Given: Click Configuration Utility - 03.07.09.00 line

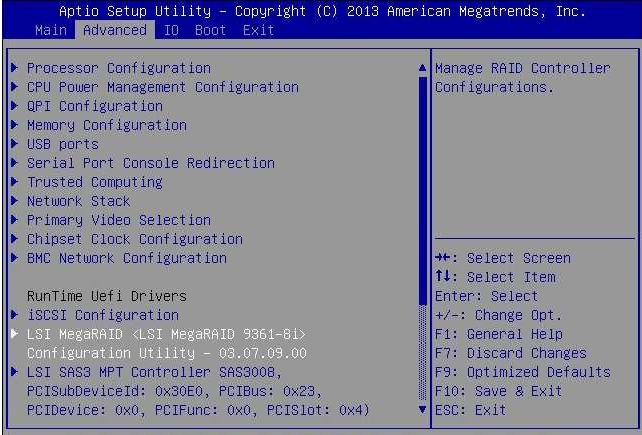Looking at the screenshot, I should pos(167,353).
